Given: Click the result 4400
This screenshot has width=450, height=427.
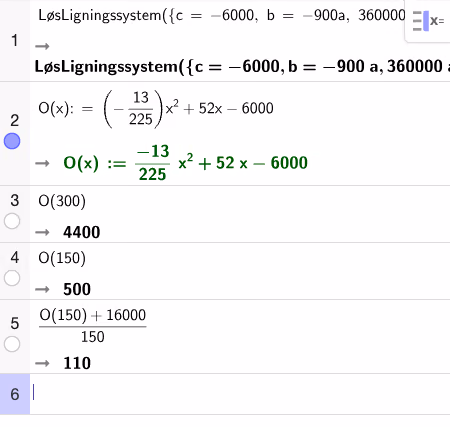Looking at the screenshot, I should [82, 232].
